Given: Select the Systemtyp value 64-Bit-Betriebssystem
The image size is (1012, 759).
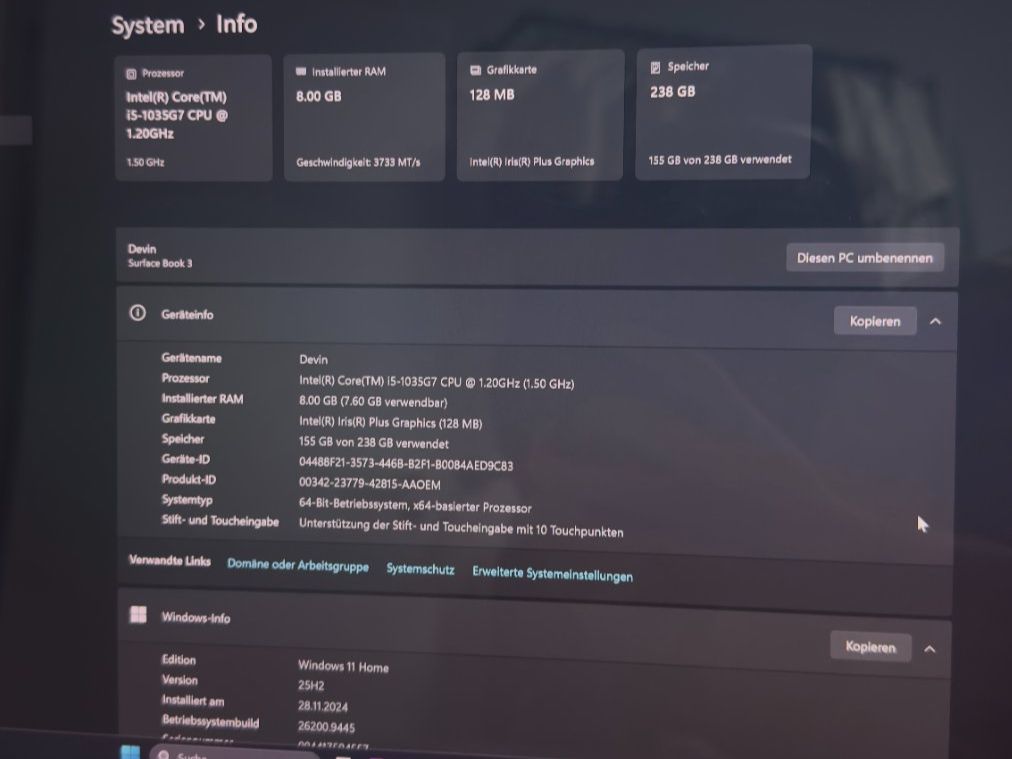Looking at the screenshot, I should [415, 505].
